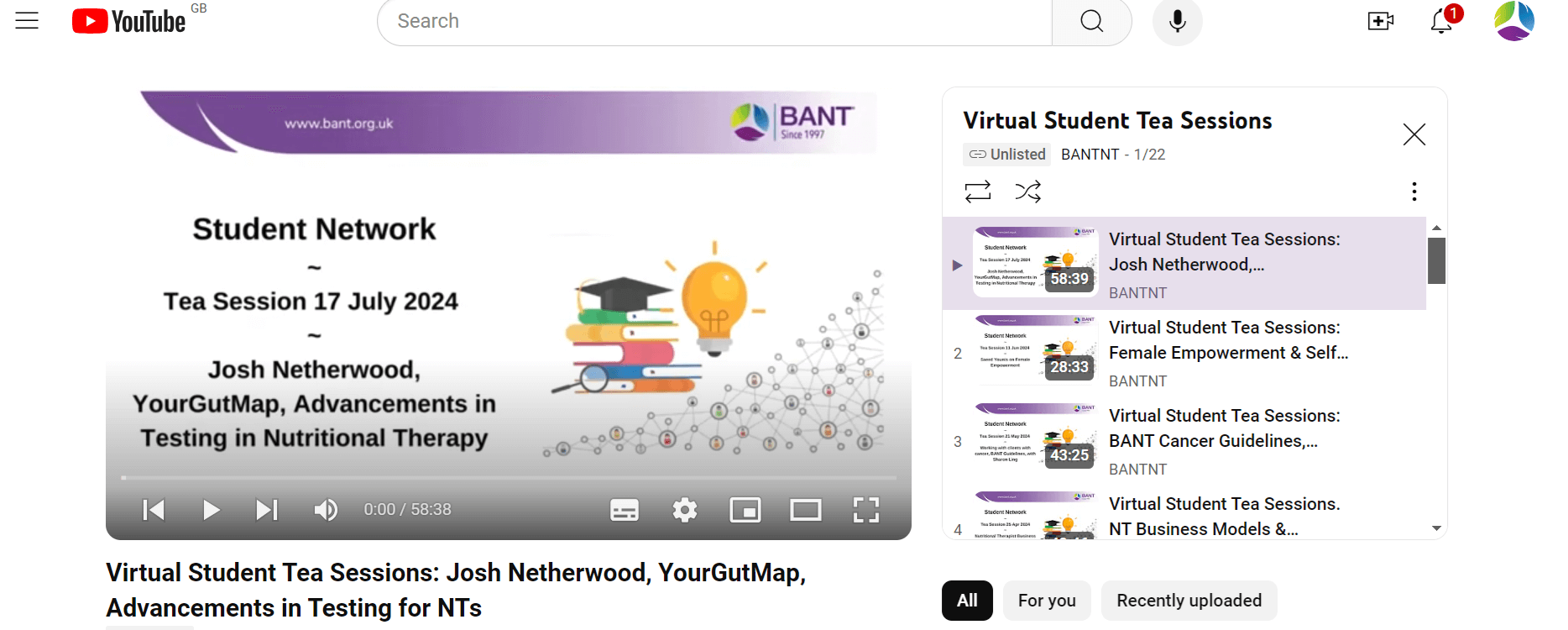Play the video

tap(211, 510)
